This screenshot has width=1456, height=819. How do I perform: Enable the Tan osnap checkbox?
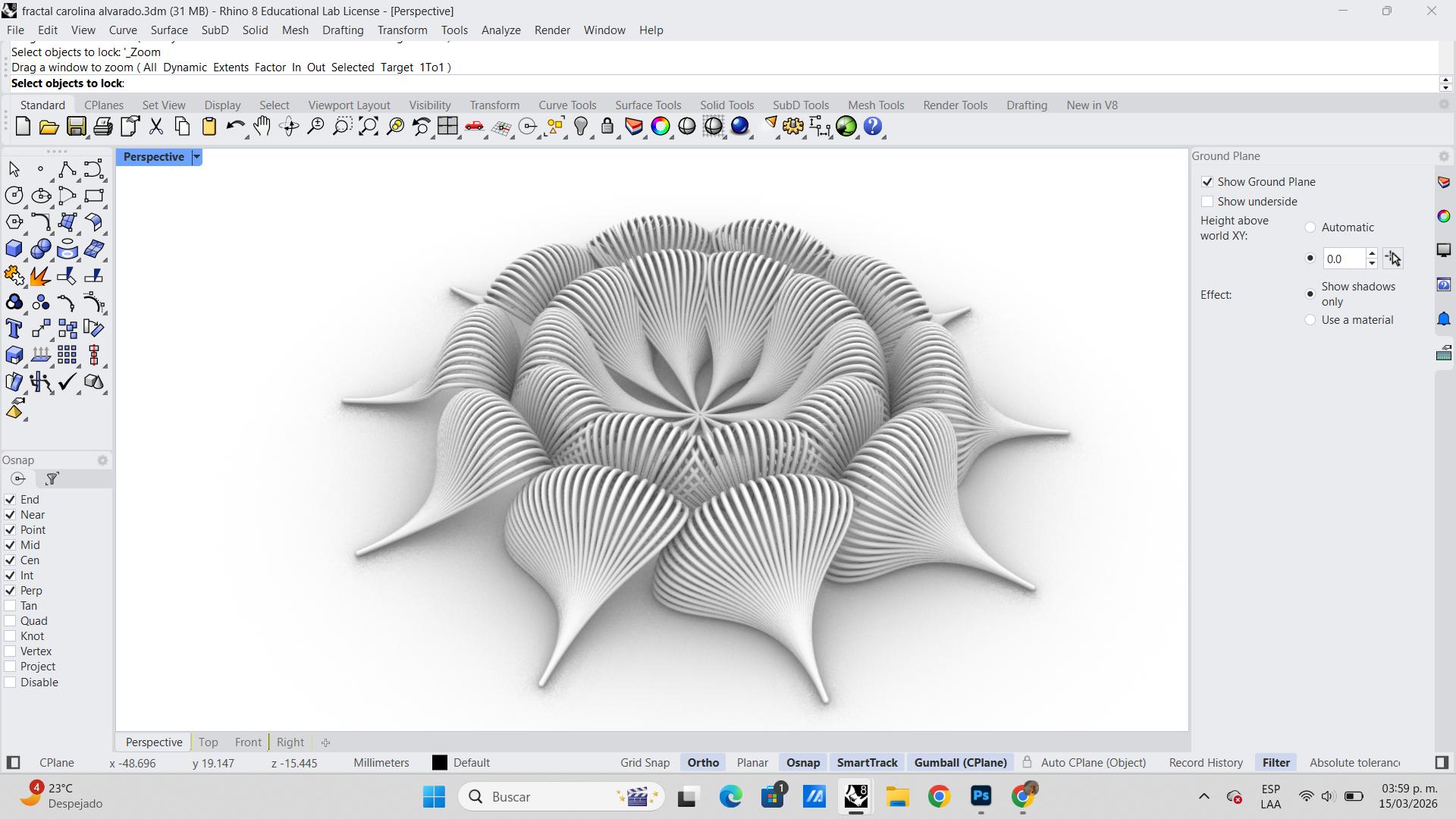point(10,606)
